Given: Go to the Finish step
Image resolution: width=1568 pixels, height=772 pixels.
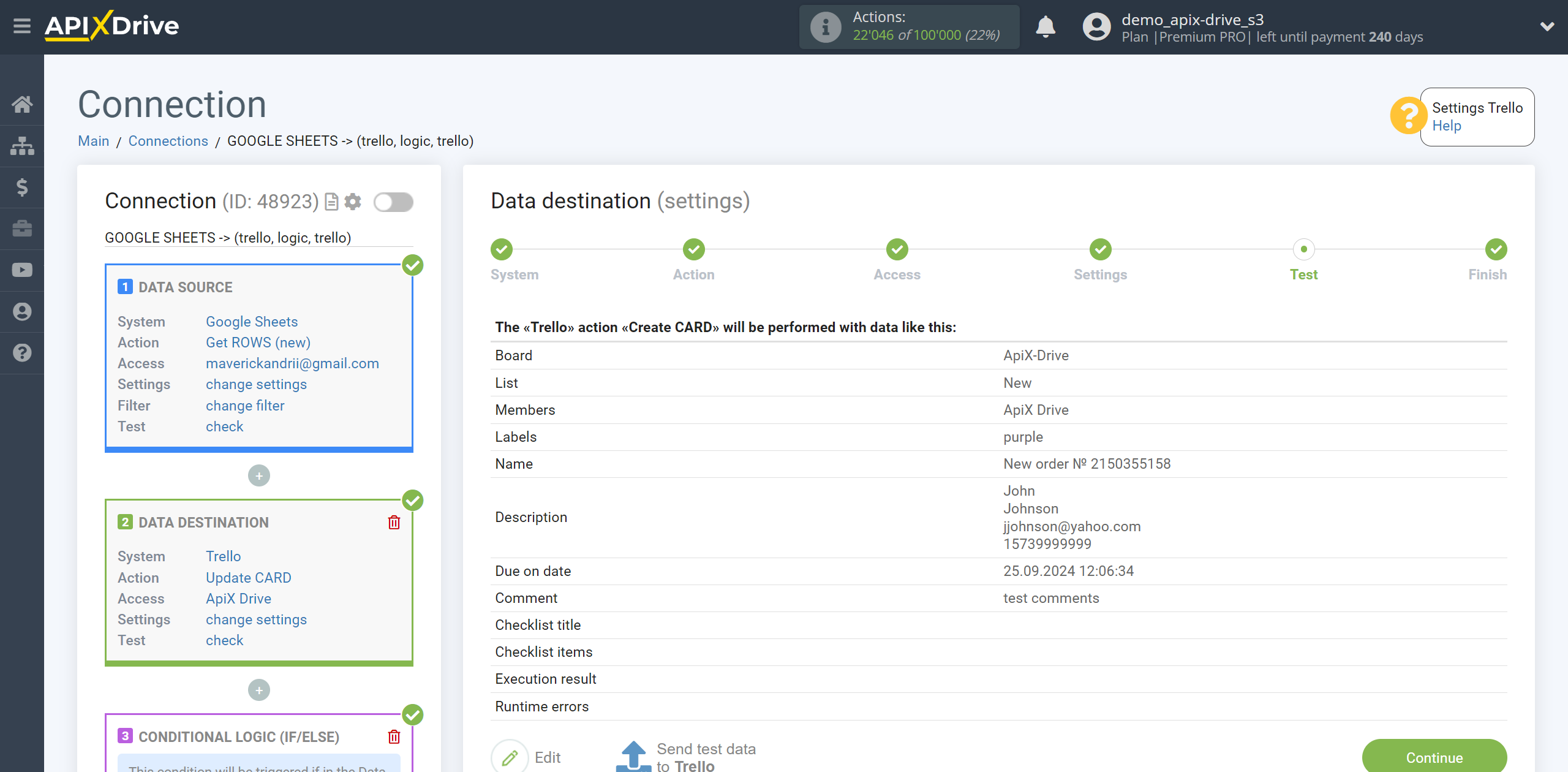Looking at the screenshot, I should tap(1496, 249).
